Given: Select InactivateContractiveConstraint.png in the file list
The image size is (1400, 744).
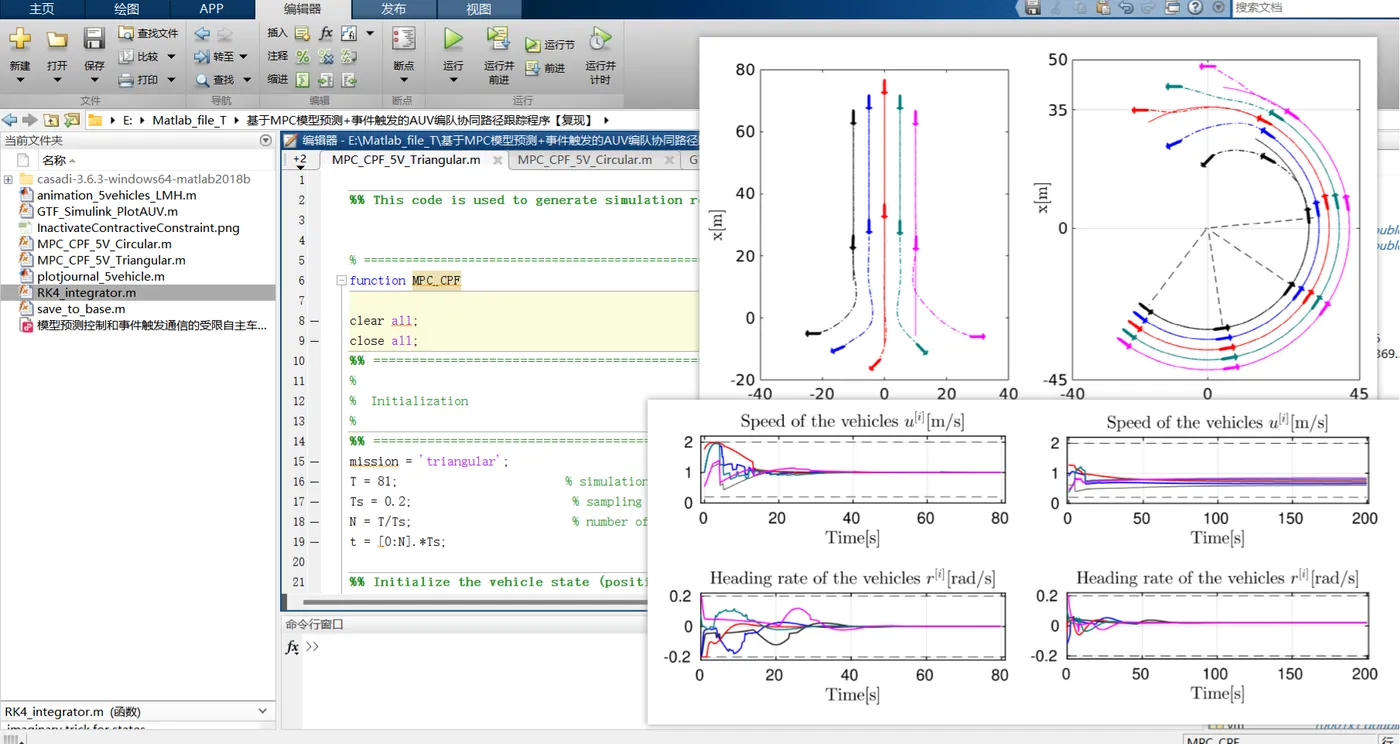Looking at the screenshot, I should (x=138, y=228).
